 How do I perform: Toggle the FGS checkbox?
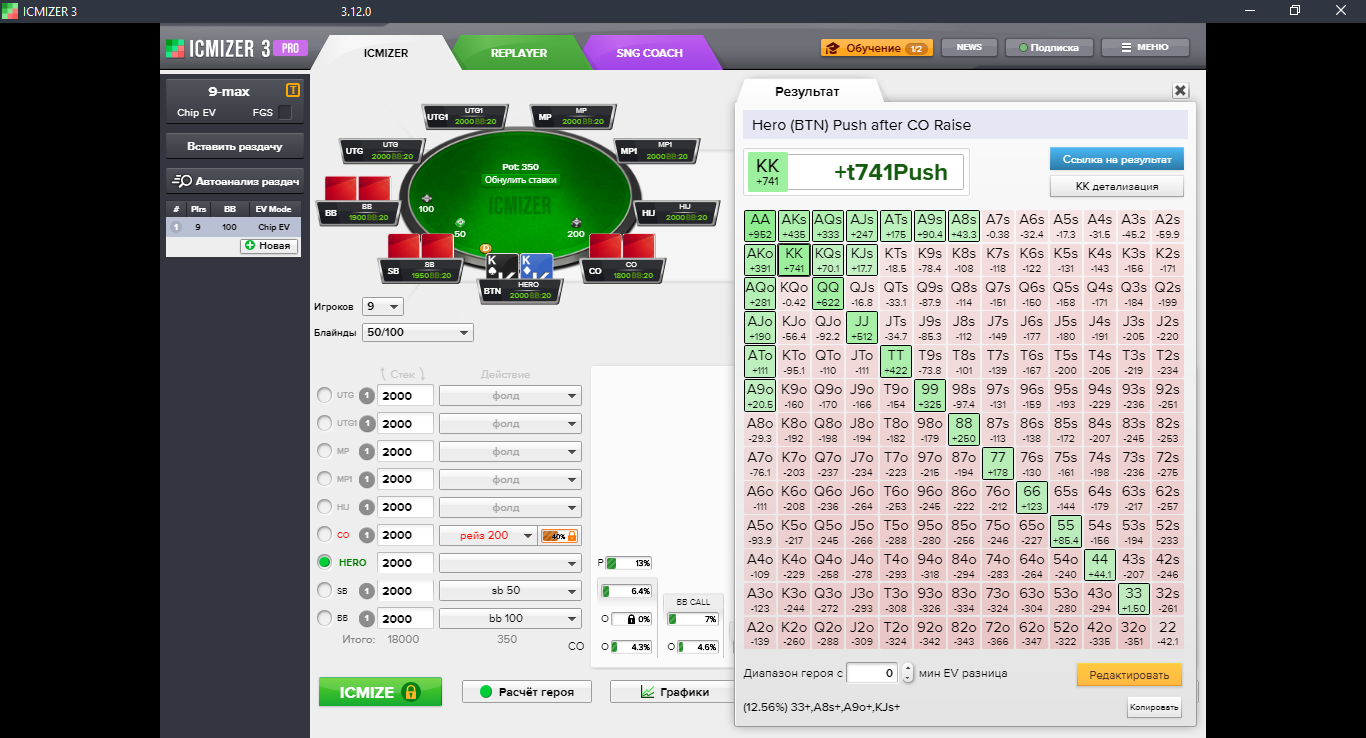[x=284, y=112]
